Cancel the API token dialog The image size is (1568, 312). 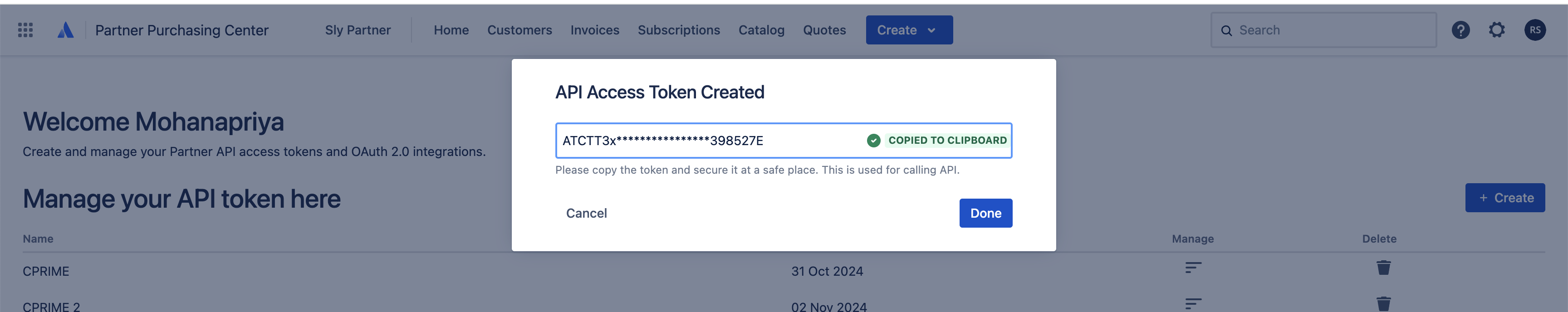pos(586,213)
